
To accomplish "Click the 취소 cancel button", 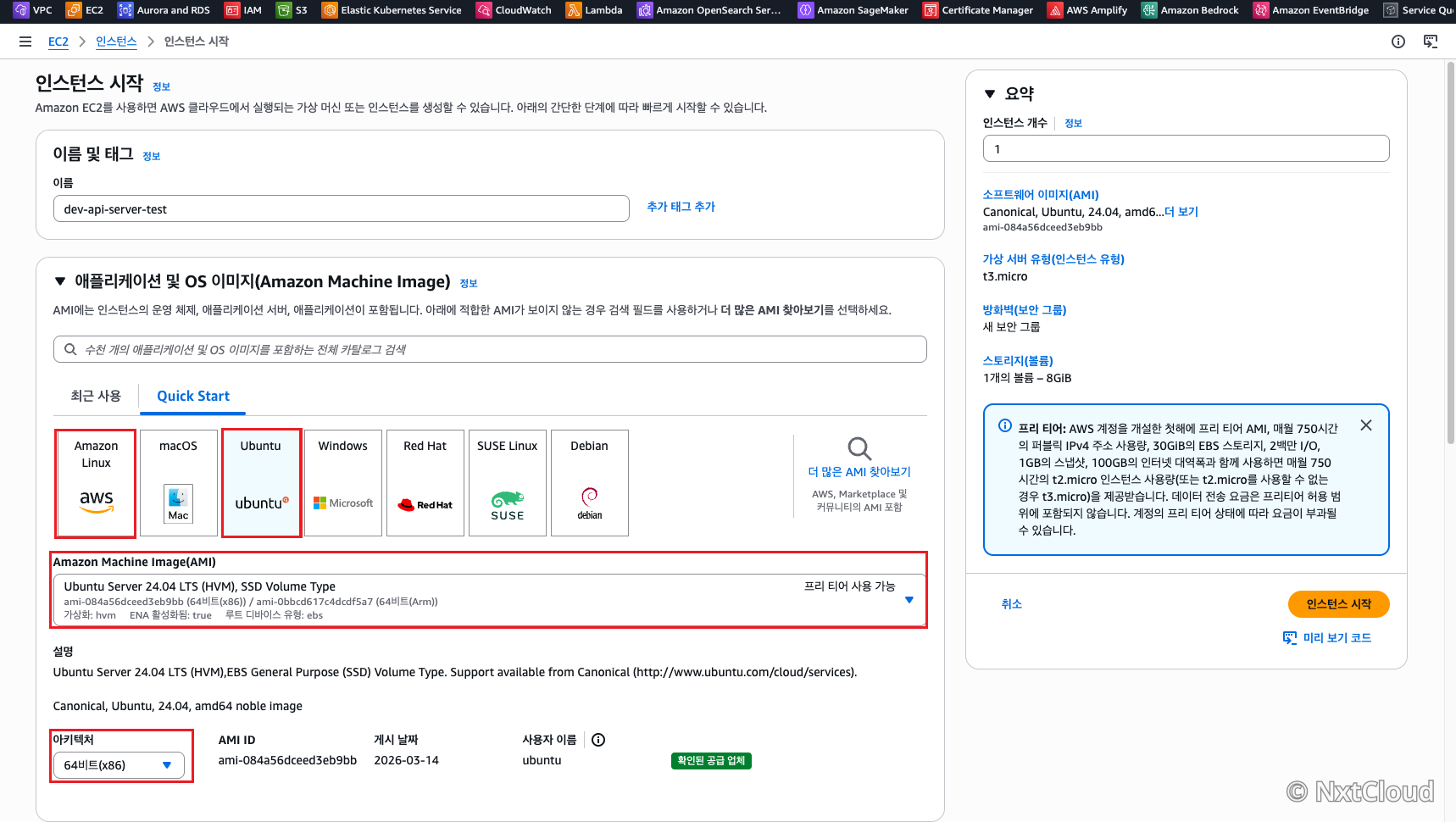I will (x=1011, y=604).
